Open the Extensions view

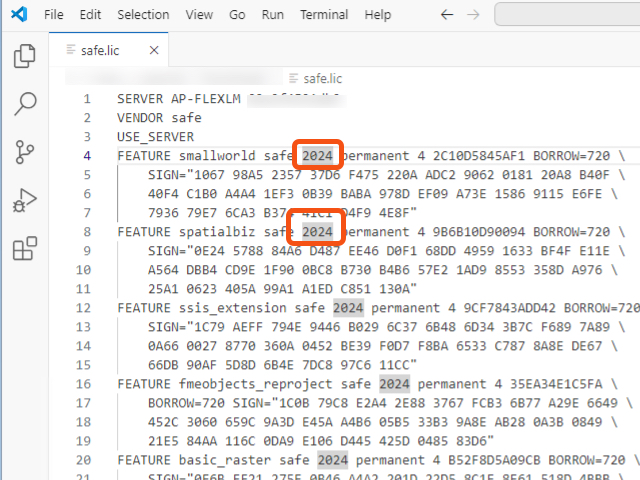(x=24, y=248)
